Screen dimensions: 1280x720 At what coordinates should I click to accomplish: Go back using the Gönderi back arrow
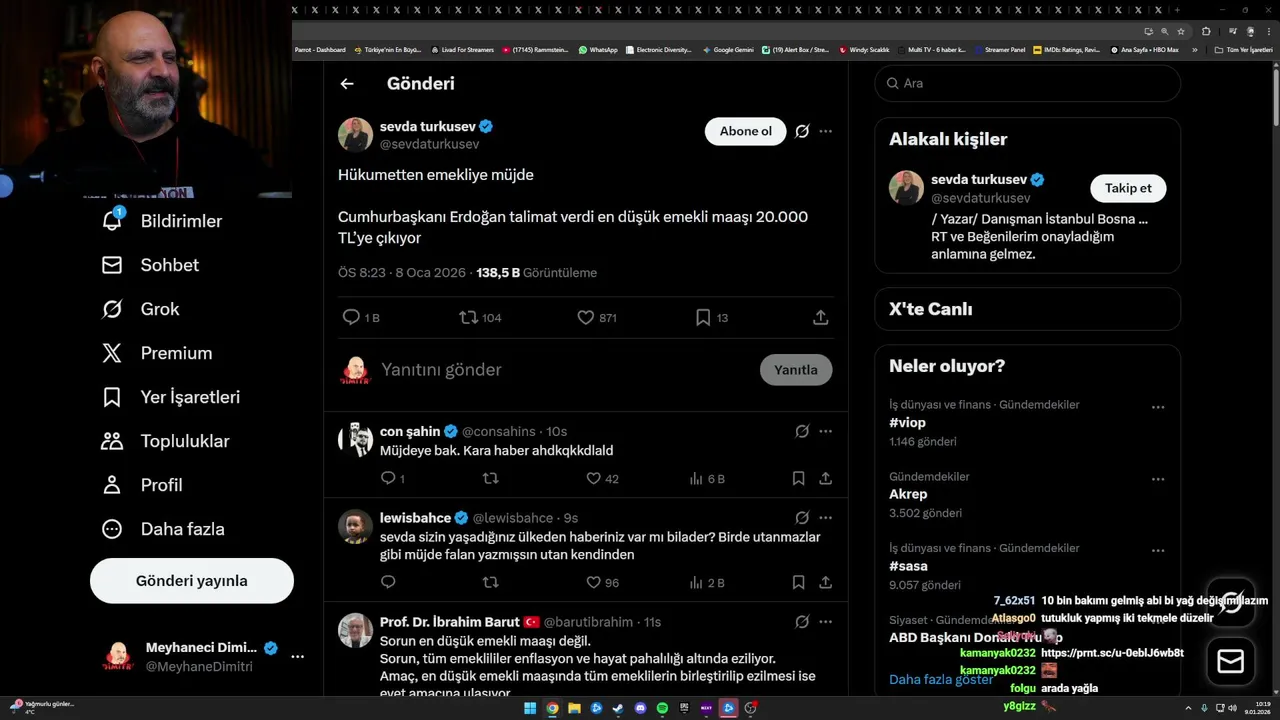point(347,84)
